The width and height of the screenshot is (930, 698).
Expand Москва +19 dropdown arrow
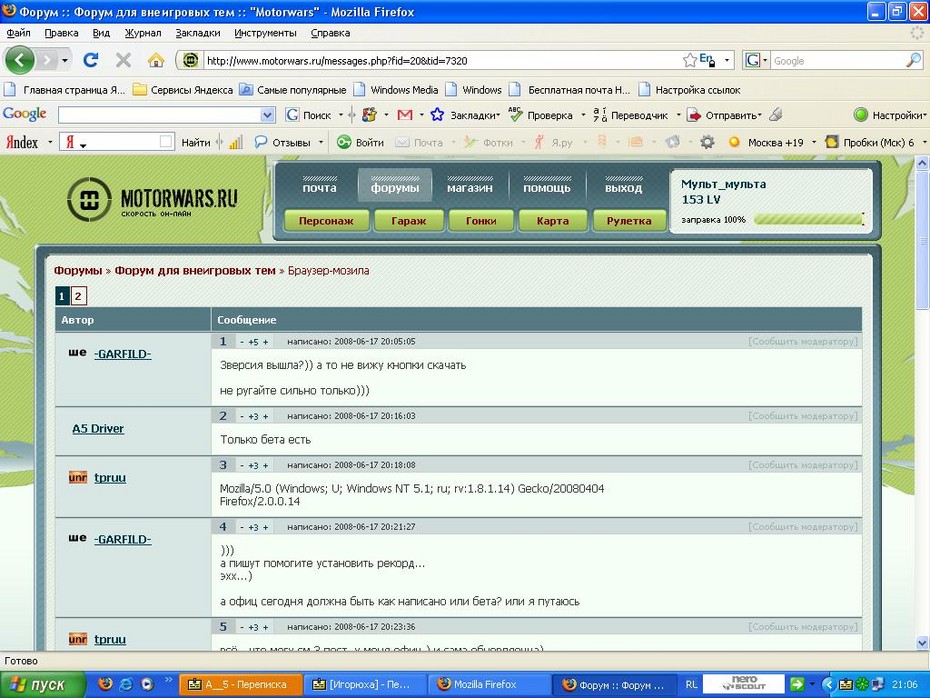pyautogui.click(x=814, y=142)
